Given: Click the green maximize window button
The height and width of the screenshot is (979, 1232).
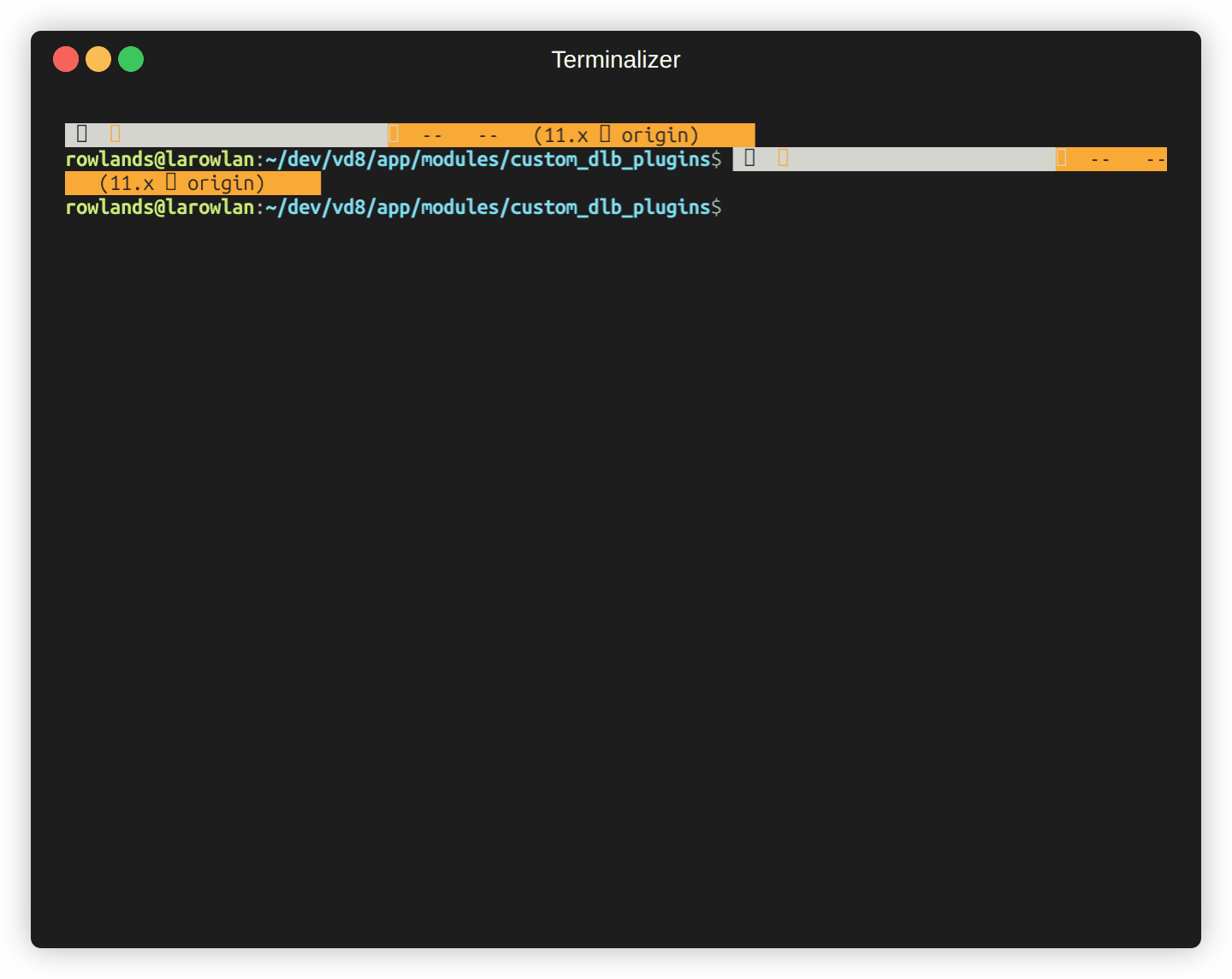Looking at the screenshot, I should click(131, 59).
